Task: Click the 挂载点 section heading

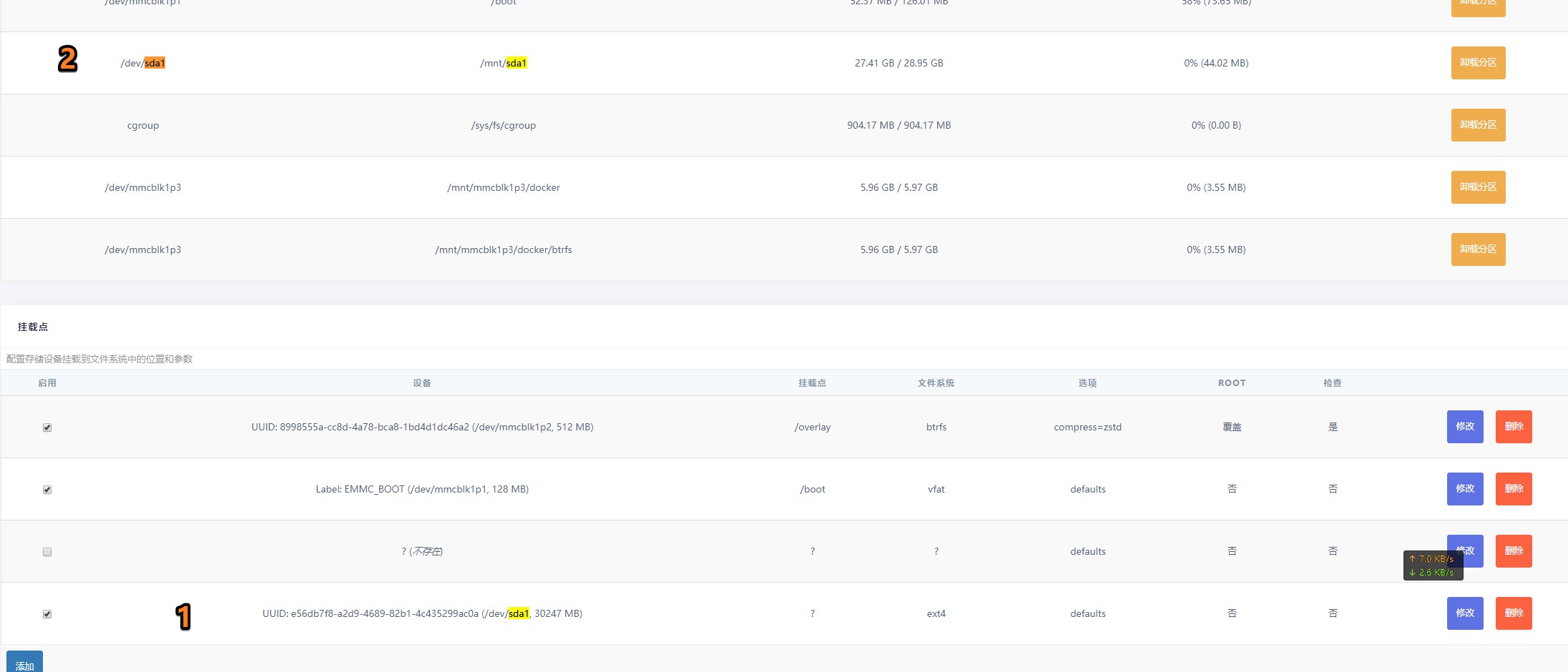Action: click(x=33, y=327)
